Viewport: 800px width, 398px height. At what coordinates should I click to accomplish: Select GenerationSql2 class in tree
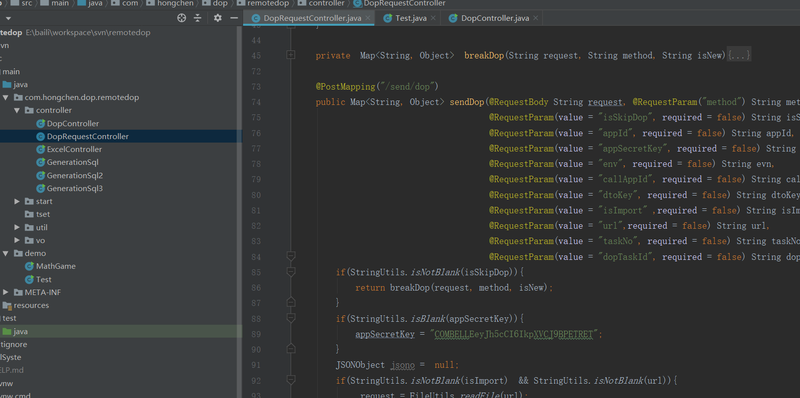coord(75,176)
